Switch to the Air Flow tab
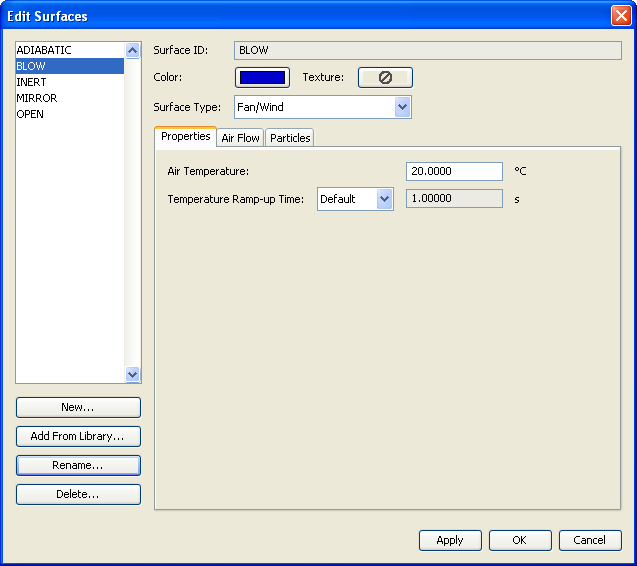Screen dimensions: 637x566 pos(241,138)
